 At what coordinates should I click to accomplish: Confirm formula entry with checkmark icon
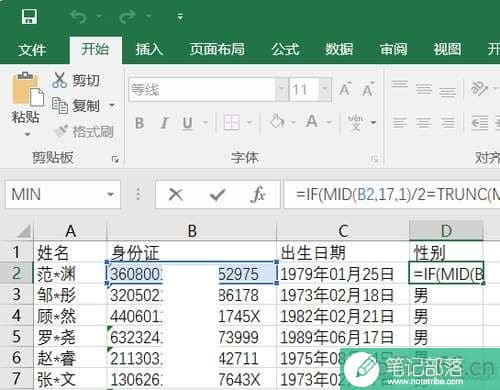coord(217,194)
